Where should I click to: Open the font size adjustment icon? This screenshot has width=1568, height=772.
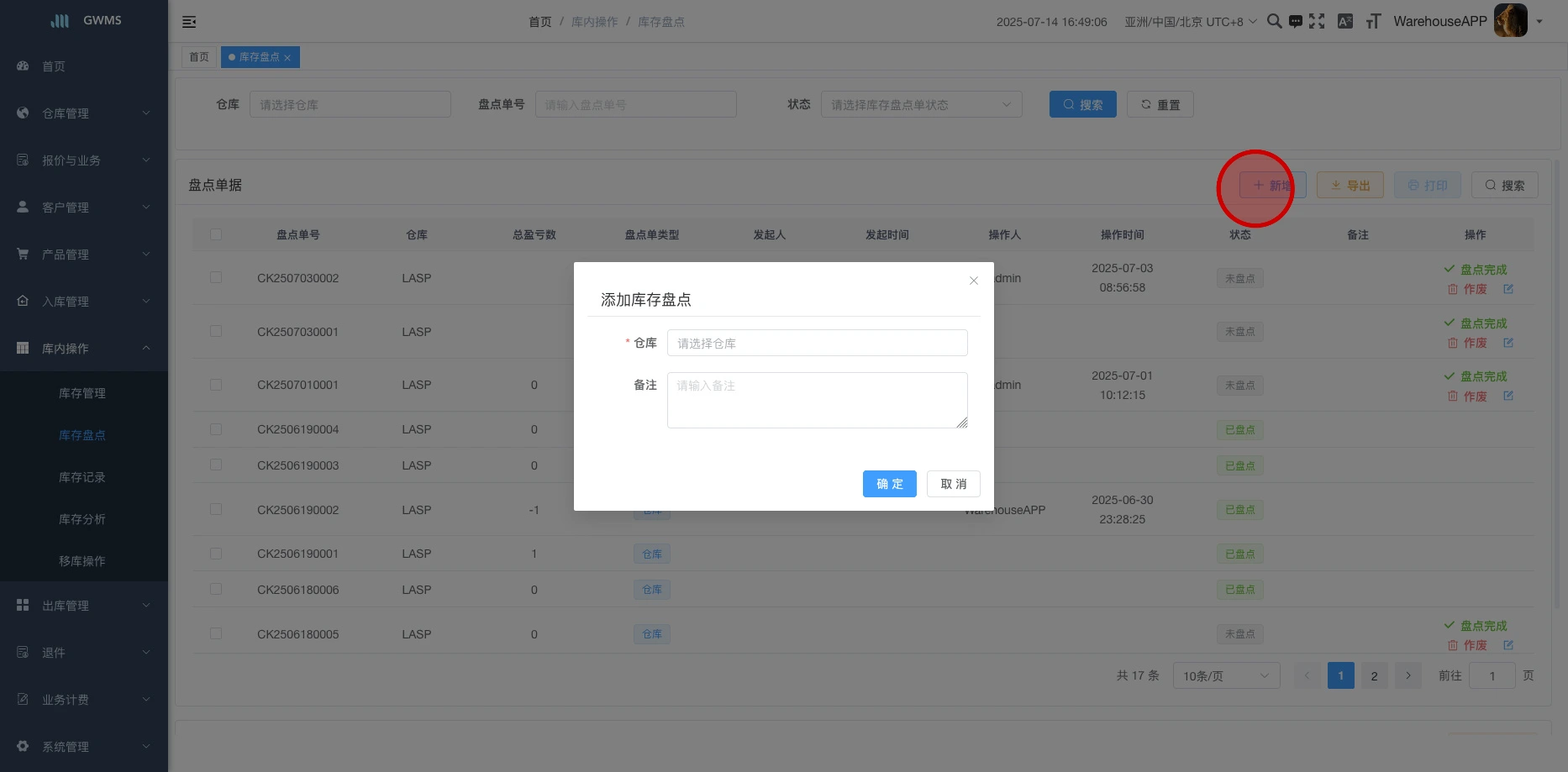tap(1373, 22)
